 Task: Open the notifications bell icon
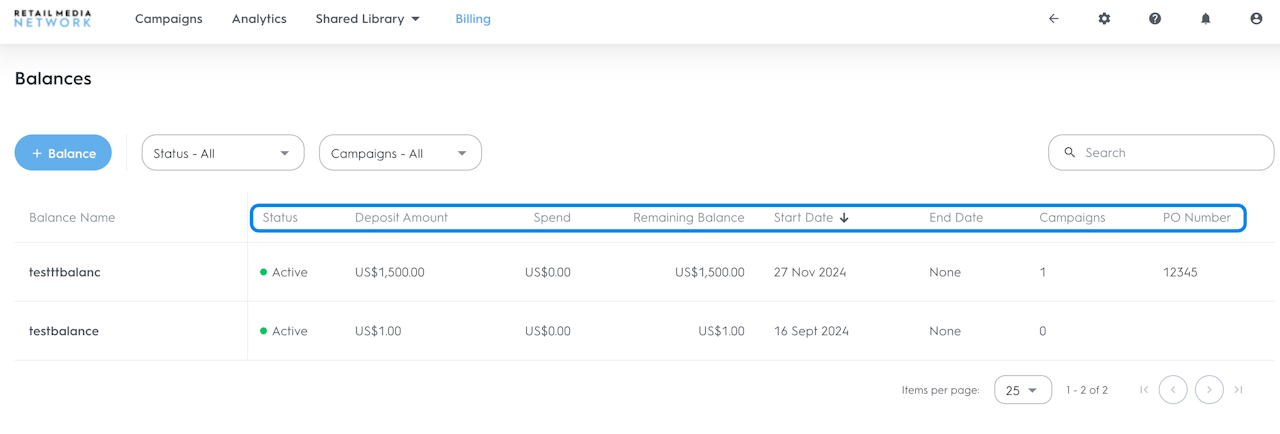(1206, 19)
